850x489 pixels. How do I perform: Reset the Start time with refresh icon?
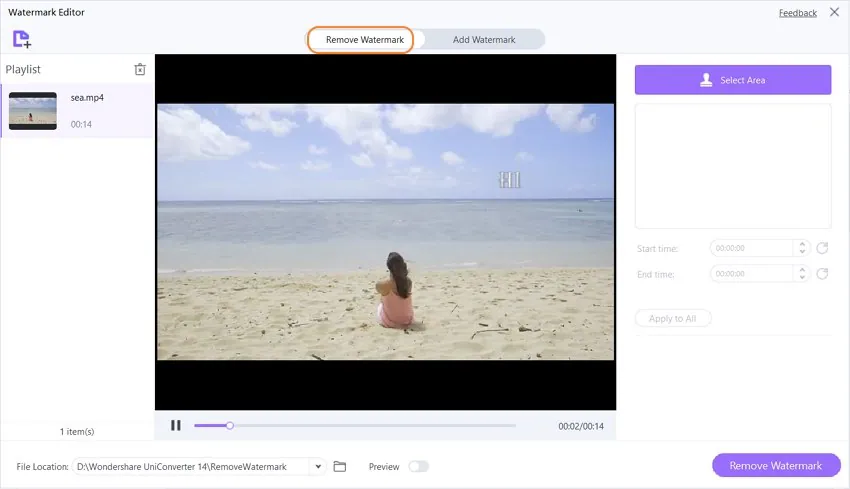(x=822, y=248)
